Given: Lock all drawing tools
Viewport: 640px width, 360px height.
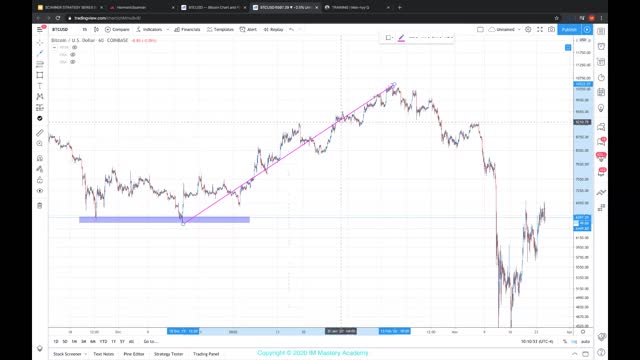Looking at the screenshot, I should pyautogui.click(x=40, y=180).
